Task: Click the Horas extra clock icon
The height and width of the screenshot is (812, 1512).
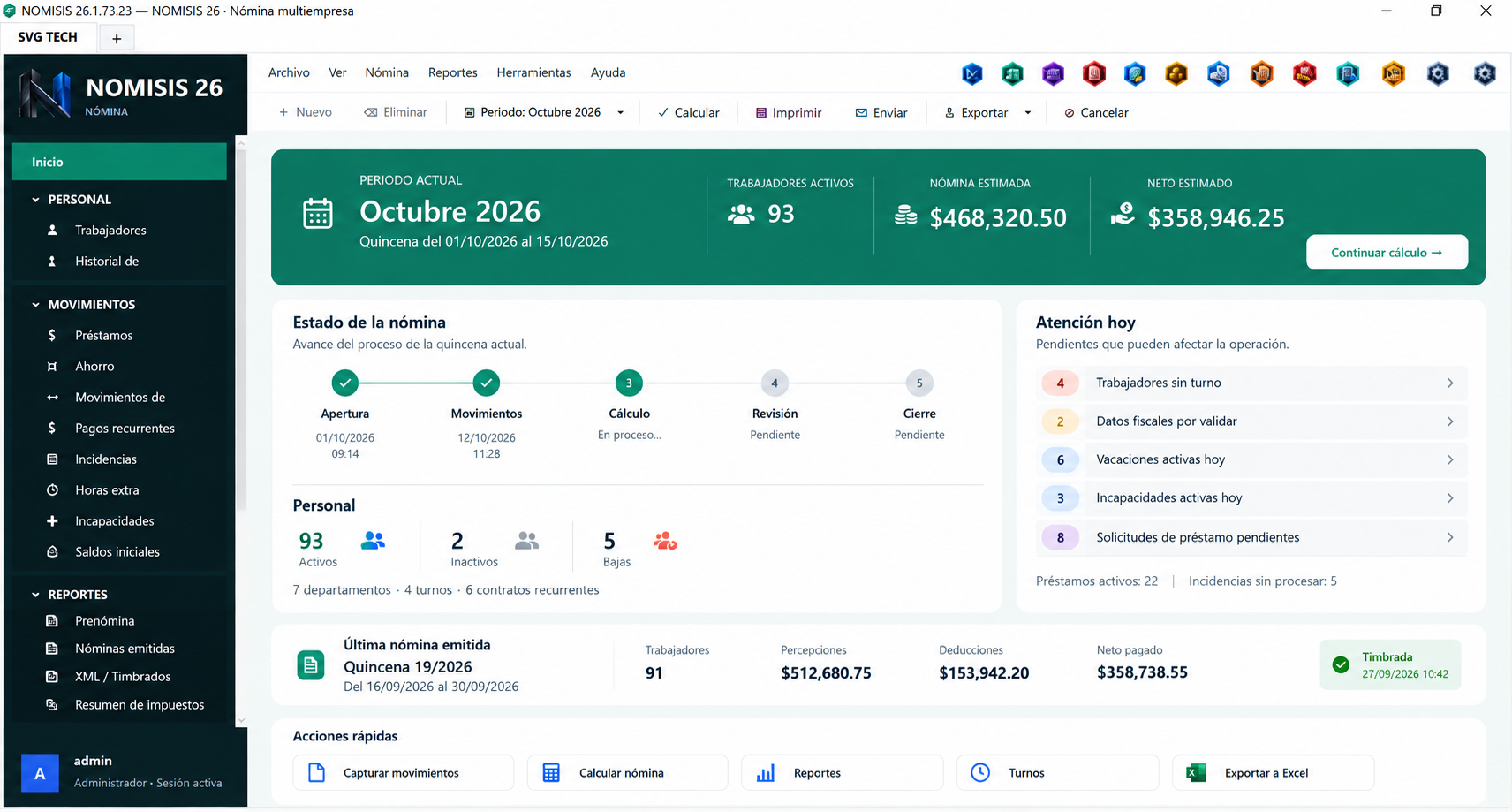Action: click(52, 489)
